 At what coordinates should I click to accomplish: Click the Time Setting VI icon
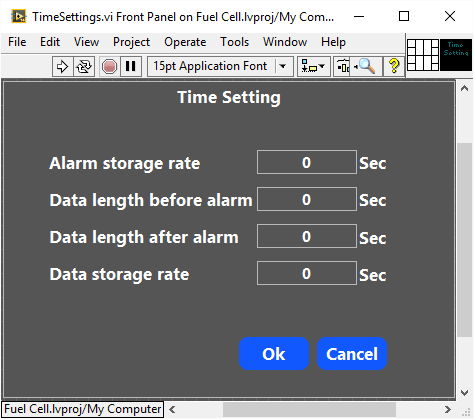coord(456,55)
